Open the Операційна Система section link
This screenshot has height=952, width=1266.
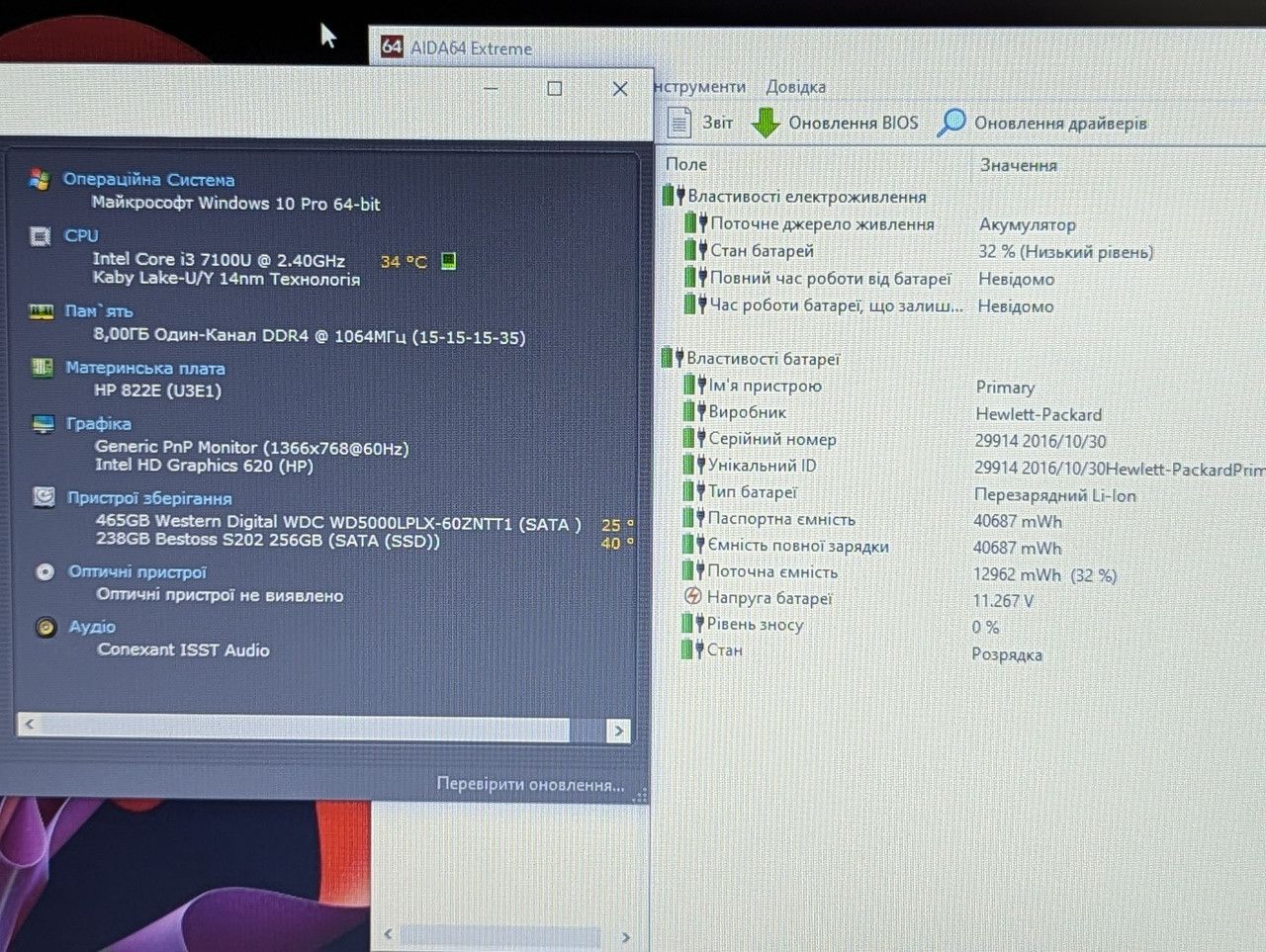pyautogui.click(x=149, y=180)
